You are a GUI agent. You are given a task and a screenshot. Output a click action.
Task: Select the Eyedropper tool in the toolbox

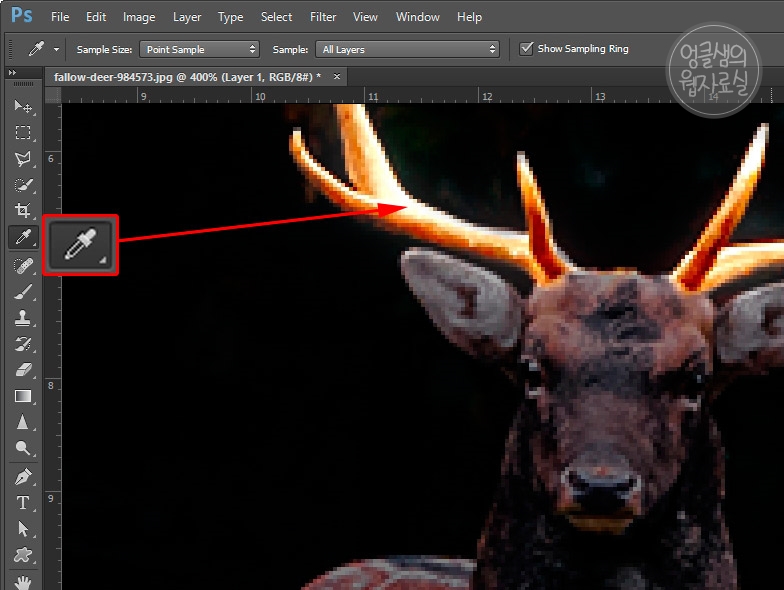[x=22, y=237]
